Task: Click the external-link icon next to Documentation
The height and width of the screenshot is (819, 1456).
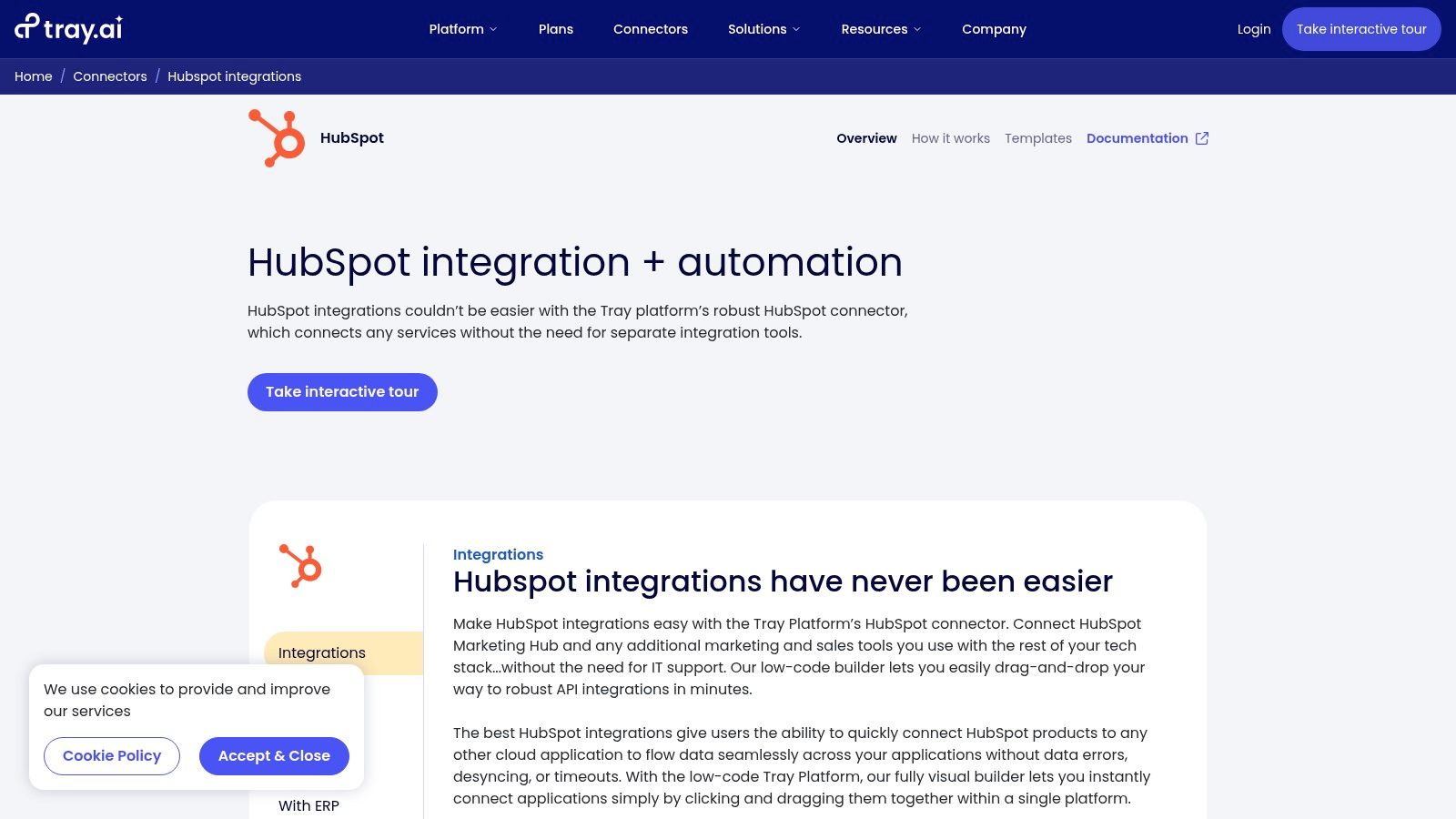Action: click(1202, 138)
